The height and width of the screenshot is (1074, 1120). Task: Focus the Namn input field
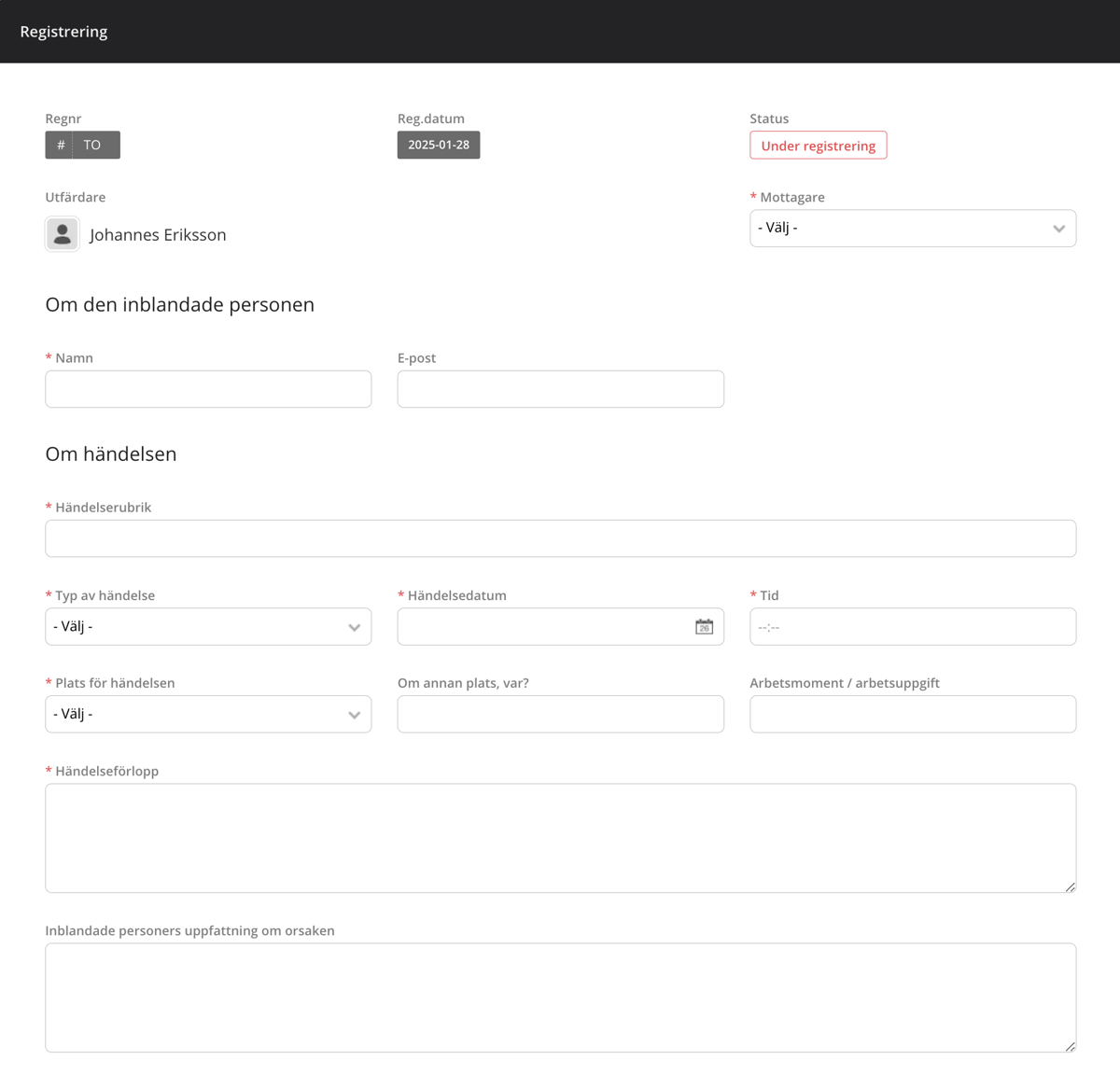(x=208, y=389)
